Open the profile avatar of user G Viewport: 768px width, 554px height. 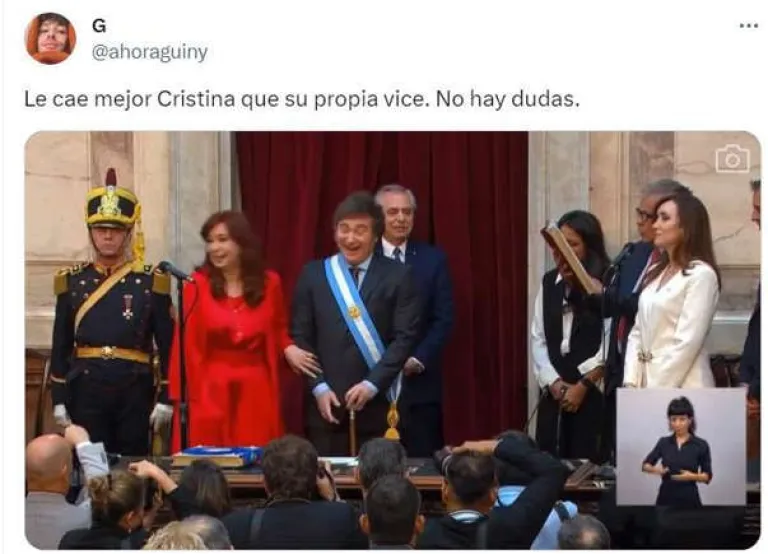(x=50, y=38)
